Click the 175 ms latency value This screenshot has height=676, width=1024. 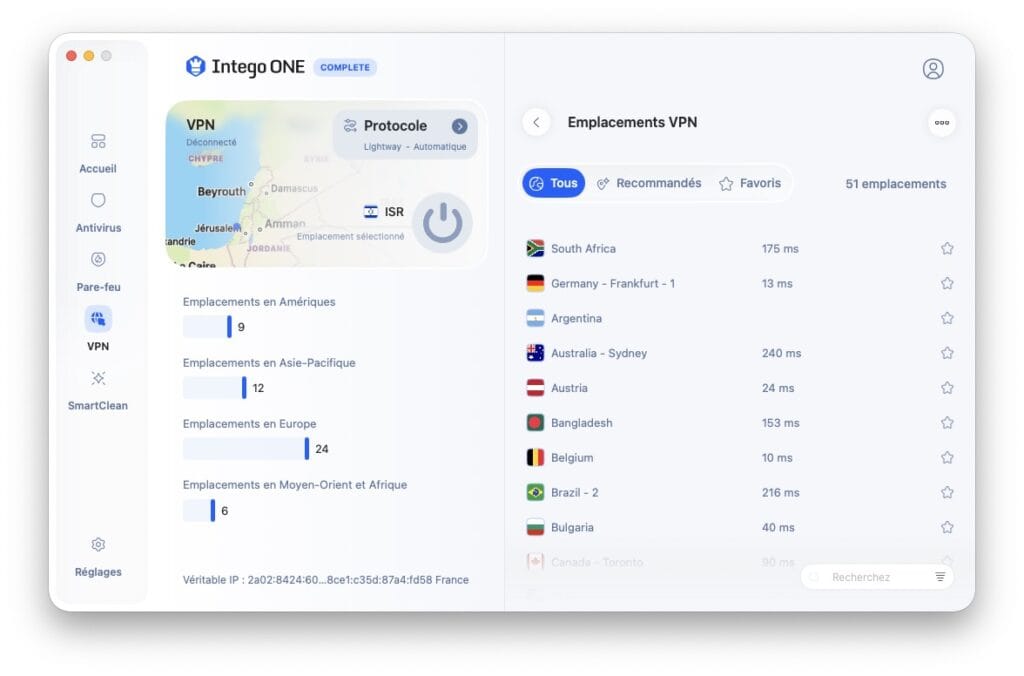[x=780, y=249]
